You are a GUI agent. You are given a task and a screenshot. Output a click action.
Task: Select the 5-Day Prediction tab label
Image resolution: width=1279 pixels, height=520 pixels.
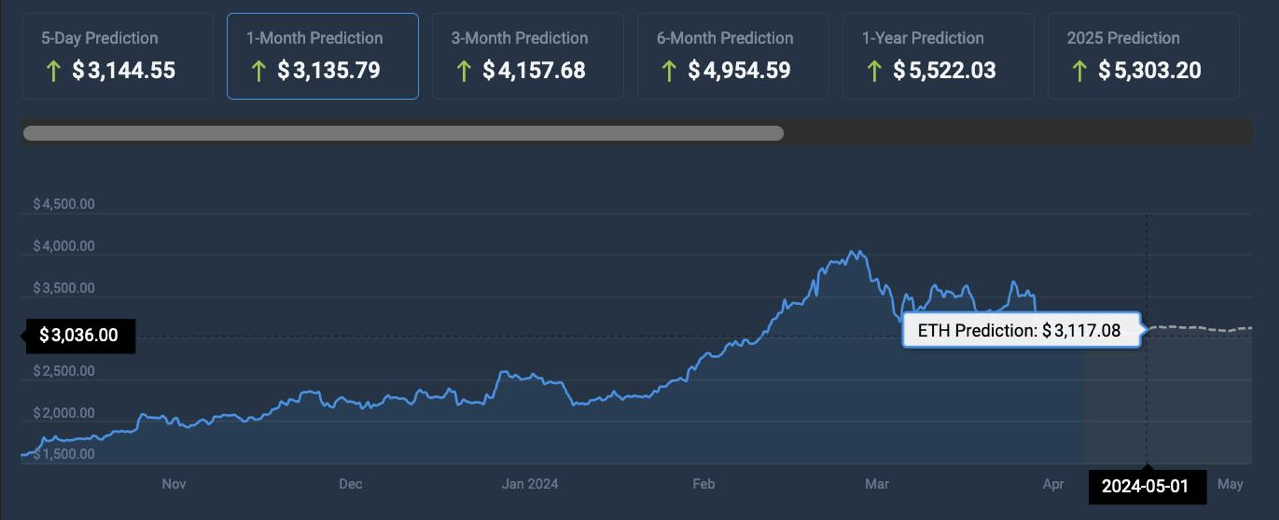pyautogui.click(x=99, y=38)
